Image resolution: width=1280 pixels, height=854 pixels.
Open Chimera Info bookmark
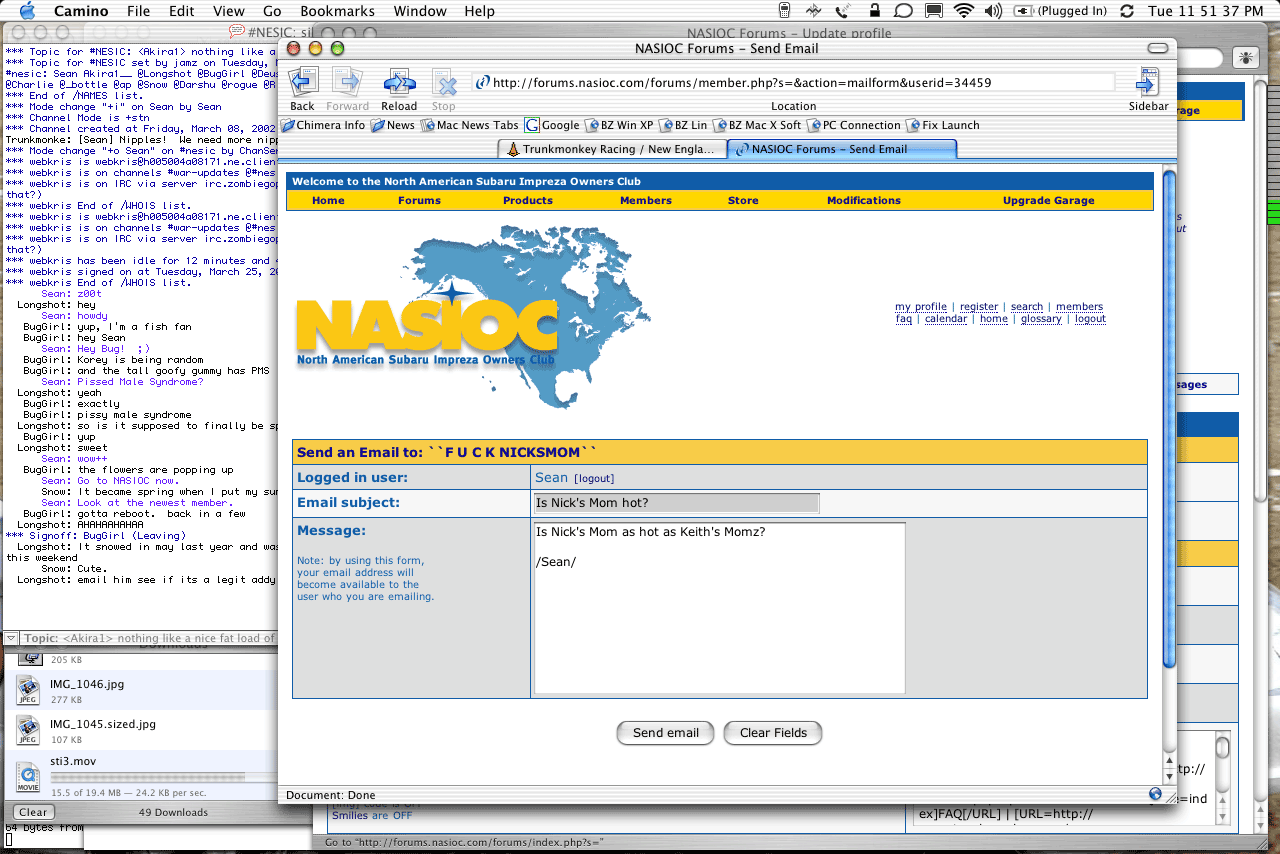324,125
